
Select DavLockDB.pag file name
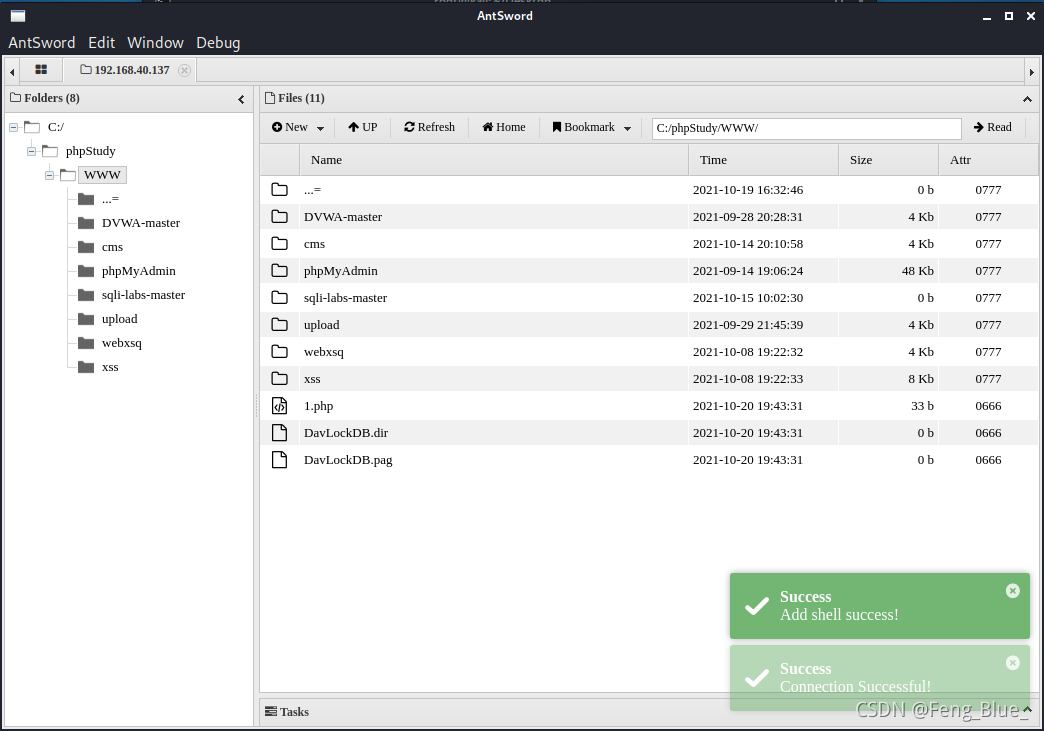pos(348,460)
